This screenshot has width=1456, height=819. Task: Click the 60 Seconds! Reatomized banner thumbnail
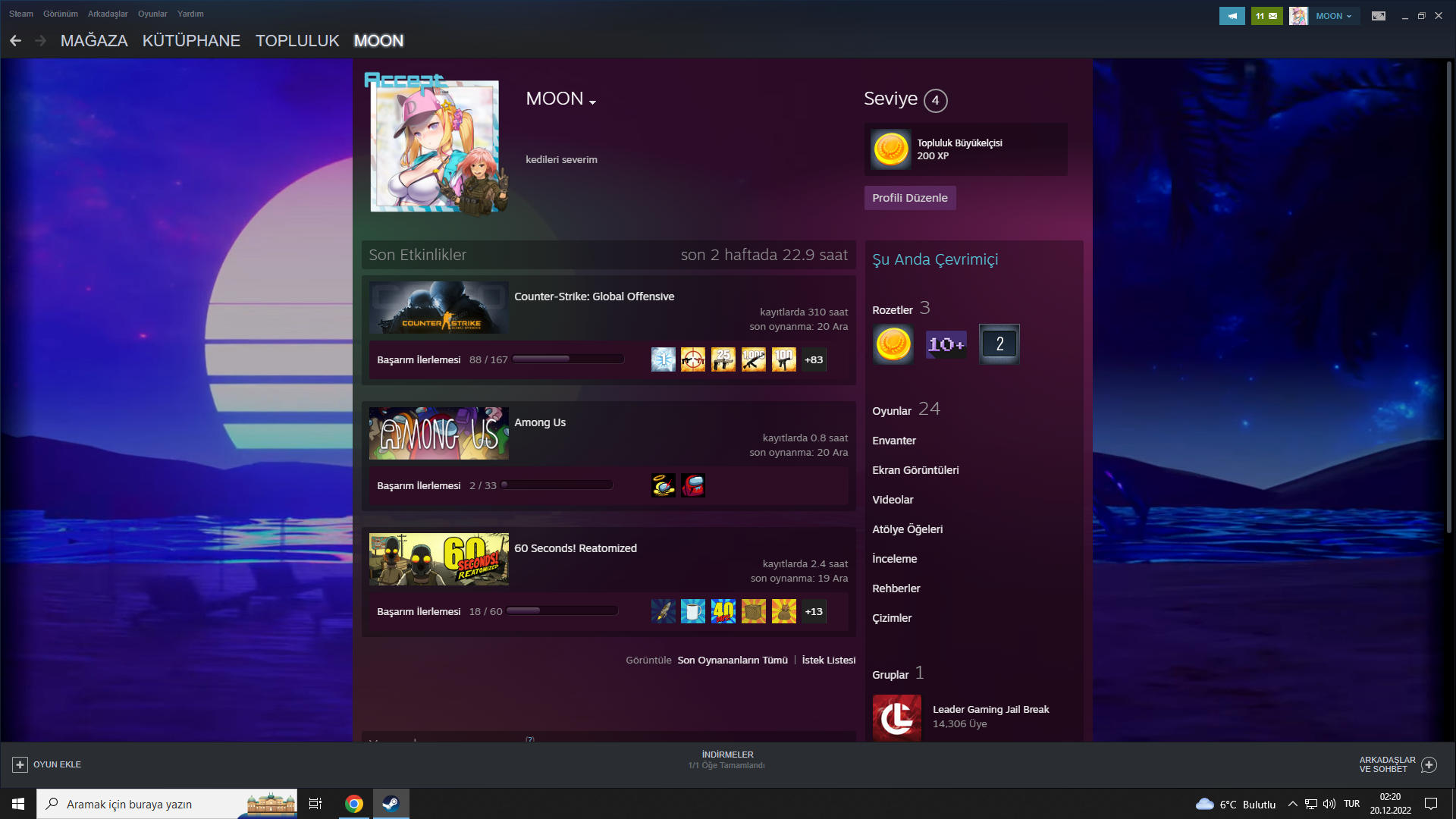438,560
